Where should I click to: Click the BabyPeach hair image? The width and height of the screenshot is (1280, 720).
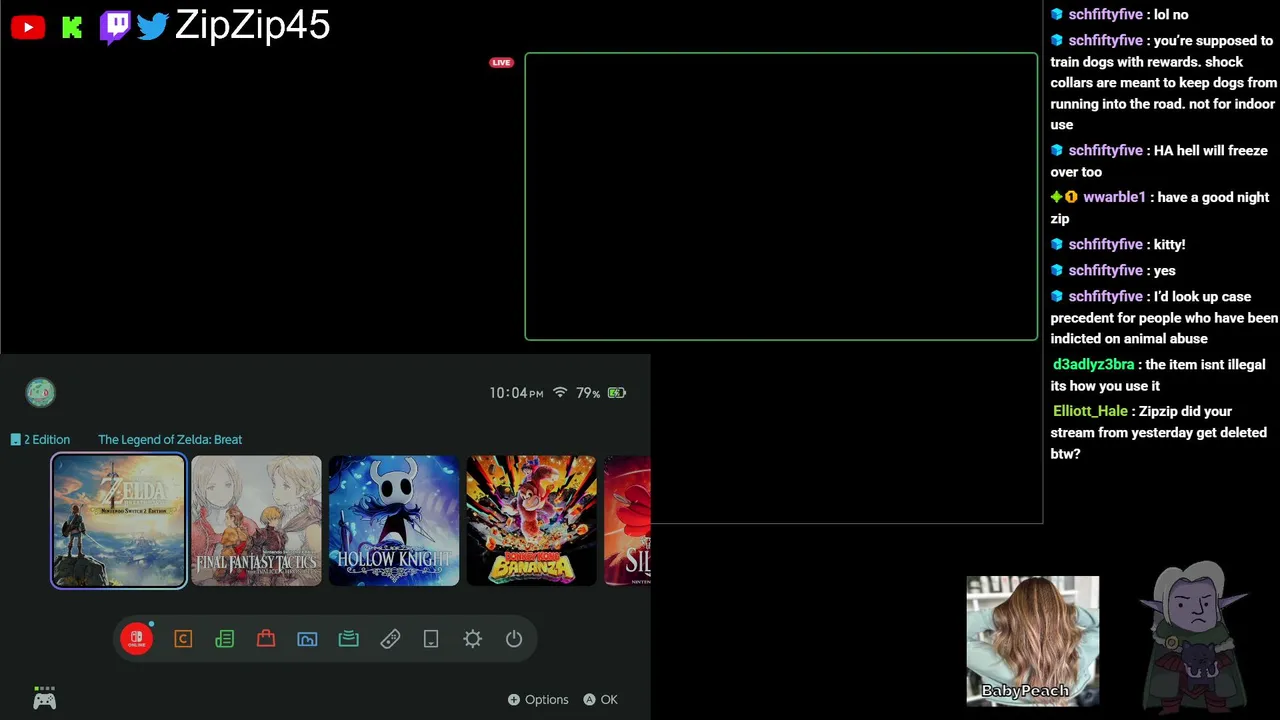coord(1033,641)
